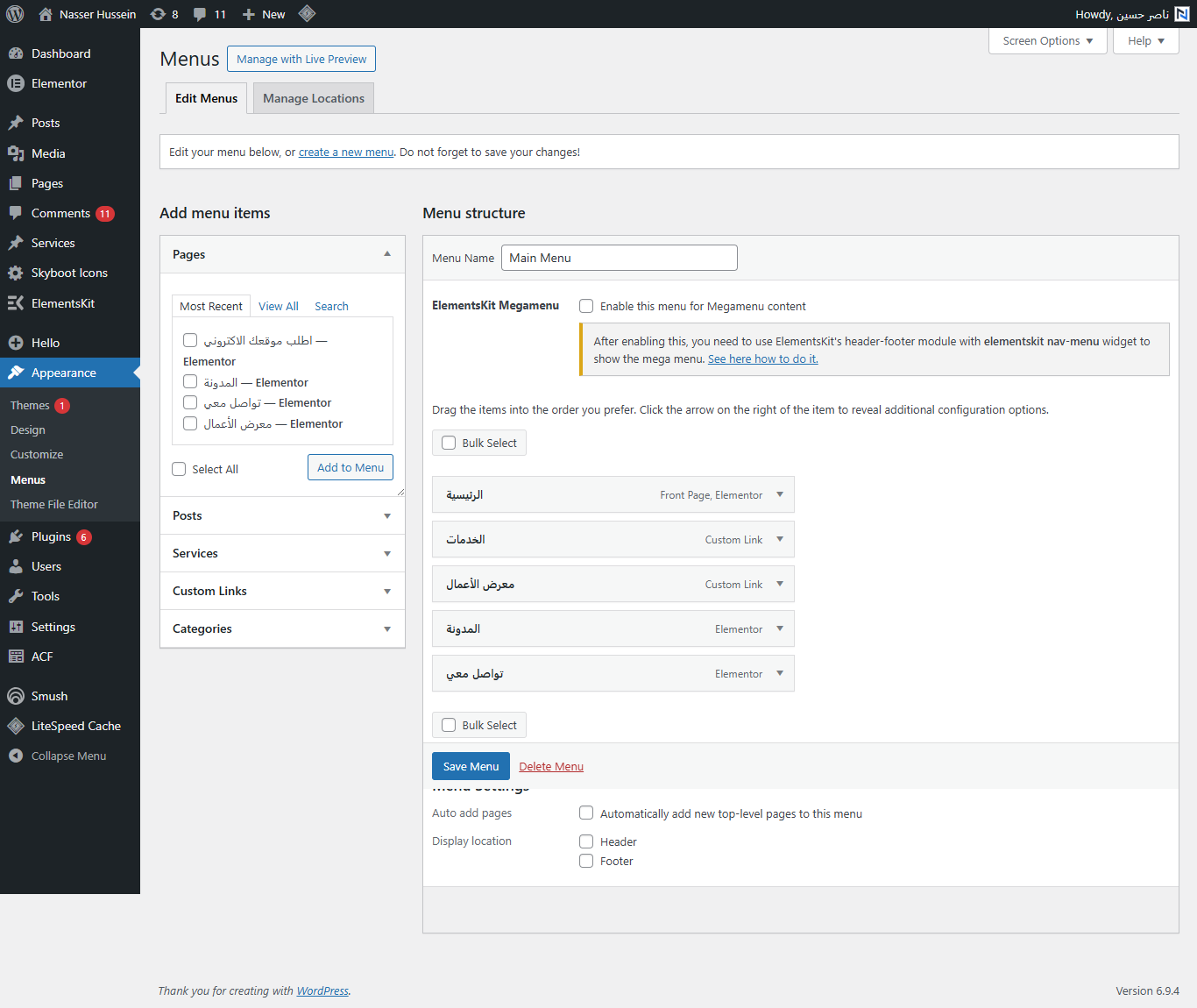
Task: Click the Elementor icon in sidebar
Action: 16,83
